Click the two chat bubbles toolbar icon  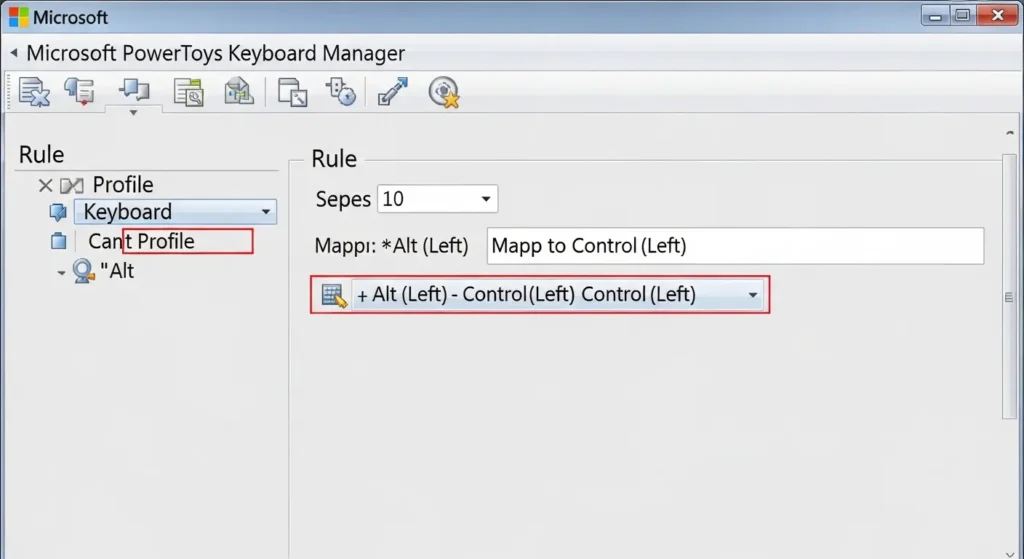133,92
